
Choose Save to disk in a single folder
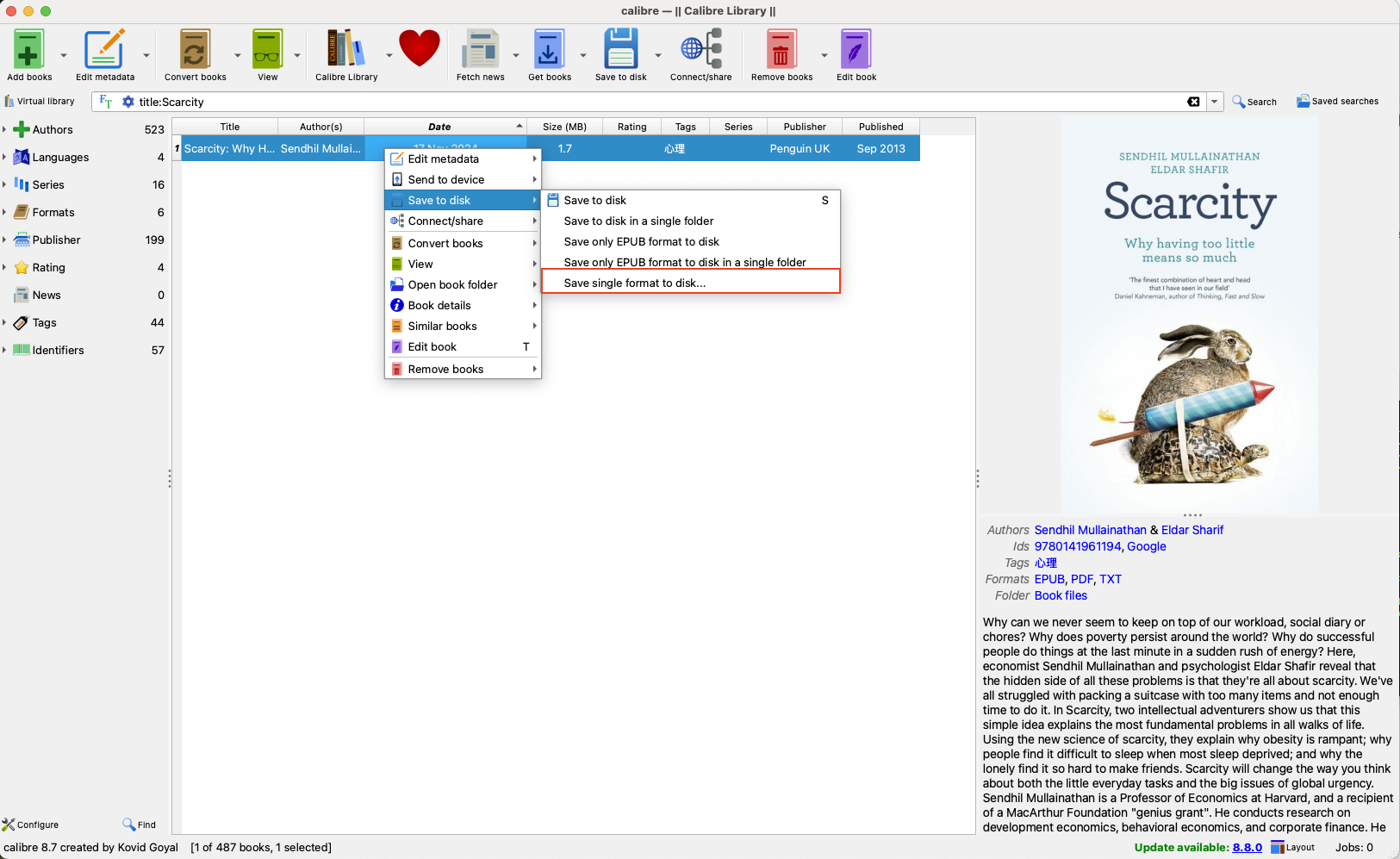[x=691, y=221]
